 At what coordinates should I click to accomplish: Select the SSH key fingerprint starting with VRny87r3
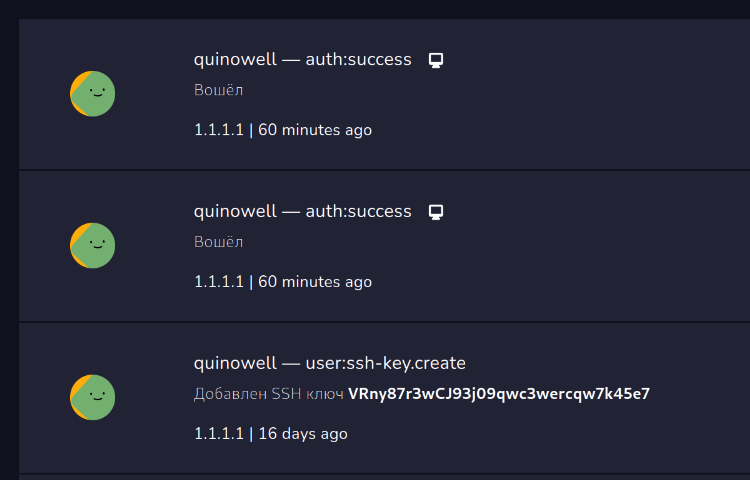coord(498,394)
